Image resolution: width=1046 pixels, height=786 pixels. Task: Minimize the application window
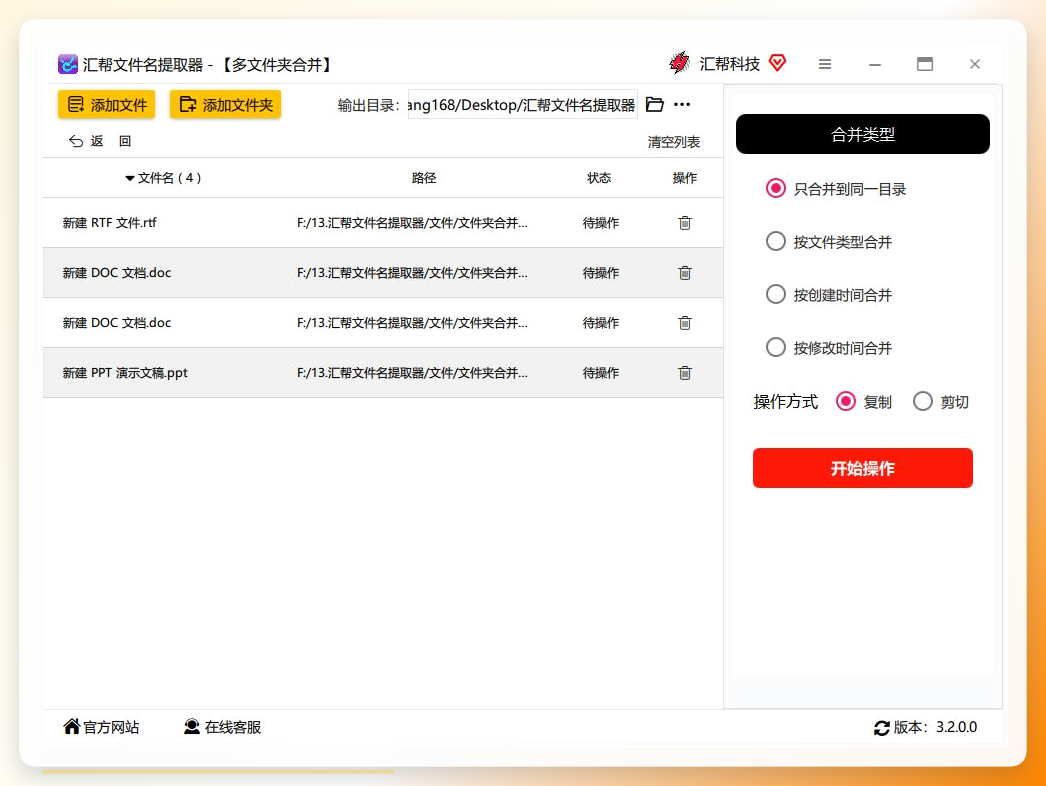[875, 65]
